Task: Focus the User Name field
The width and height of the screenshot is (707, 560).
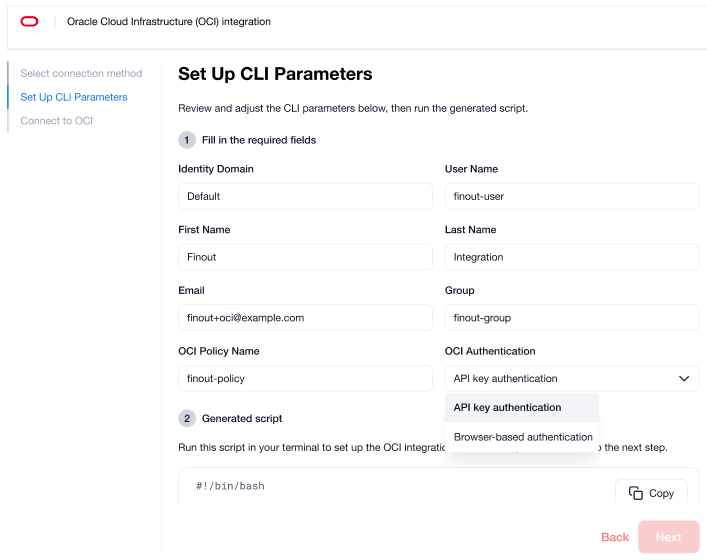Action: click(x=571, y=196)
